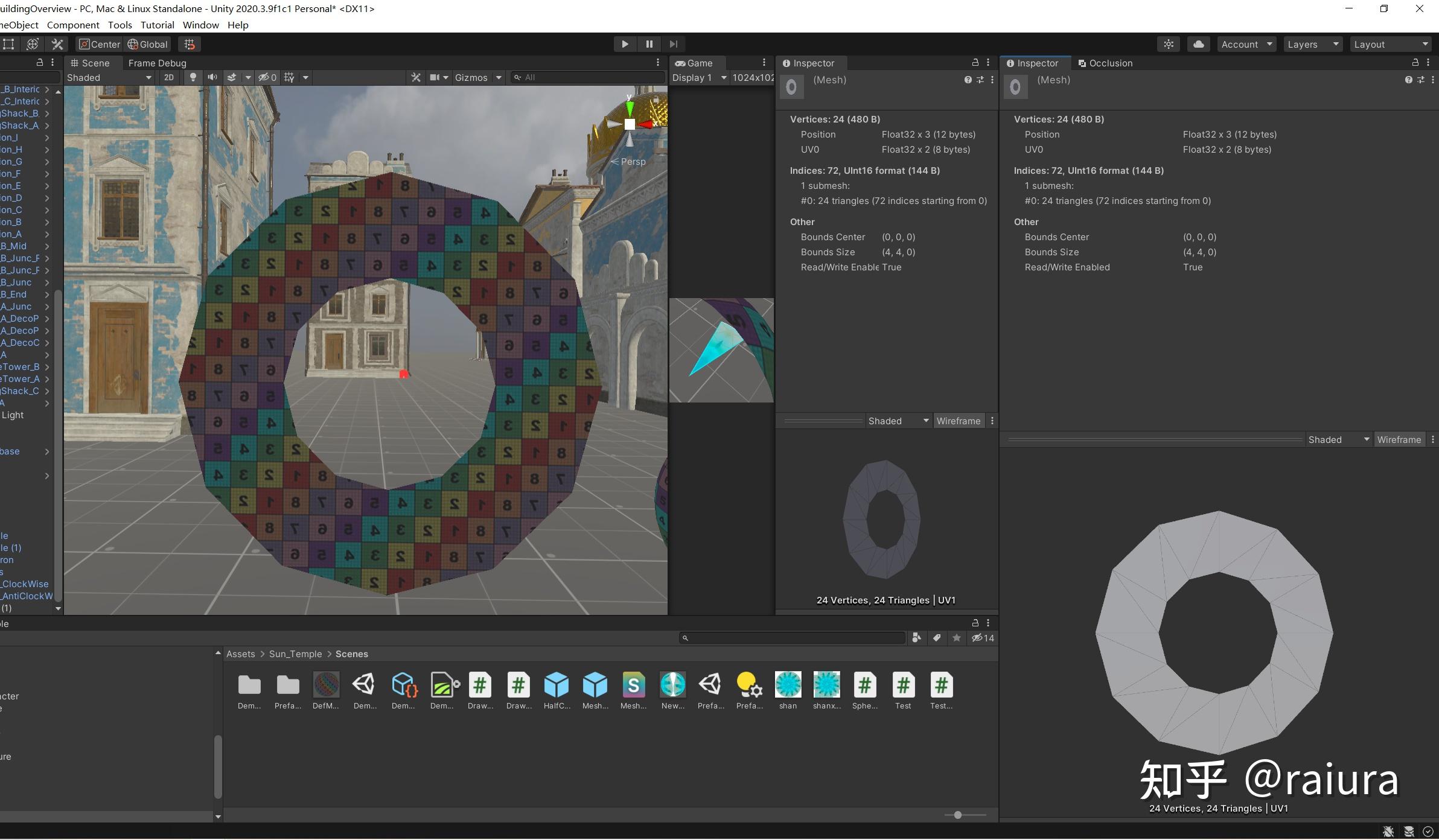
Task: Open the Unity cloud services panel
Action: 1199,43
